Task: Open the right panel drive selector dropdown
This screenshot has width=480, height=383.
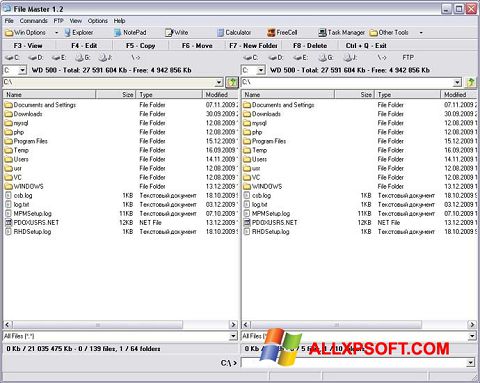Action: point(261,70)
